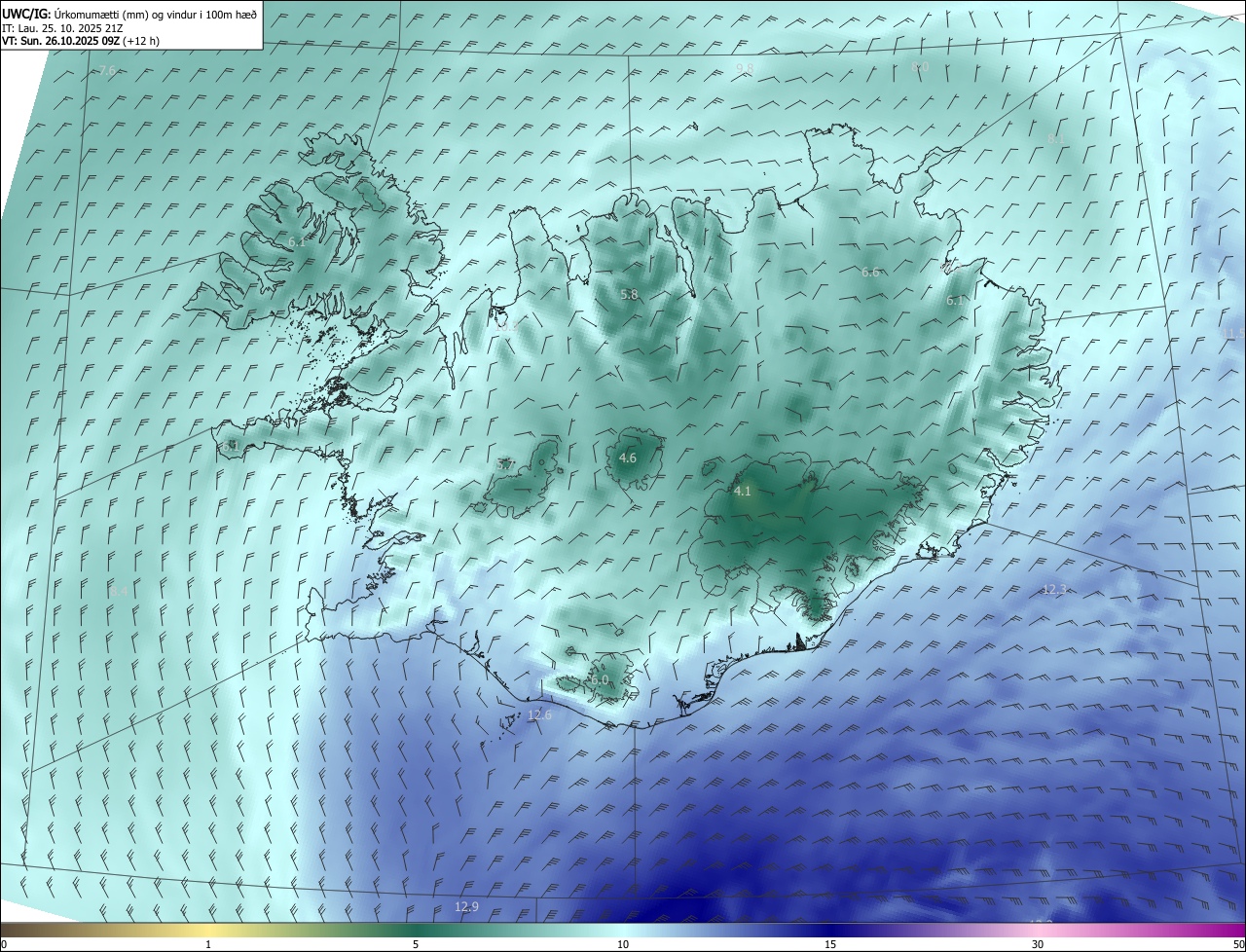
Task: Click the 6.6 value in northeast Iceland
Action: (x=870, y=273)
